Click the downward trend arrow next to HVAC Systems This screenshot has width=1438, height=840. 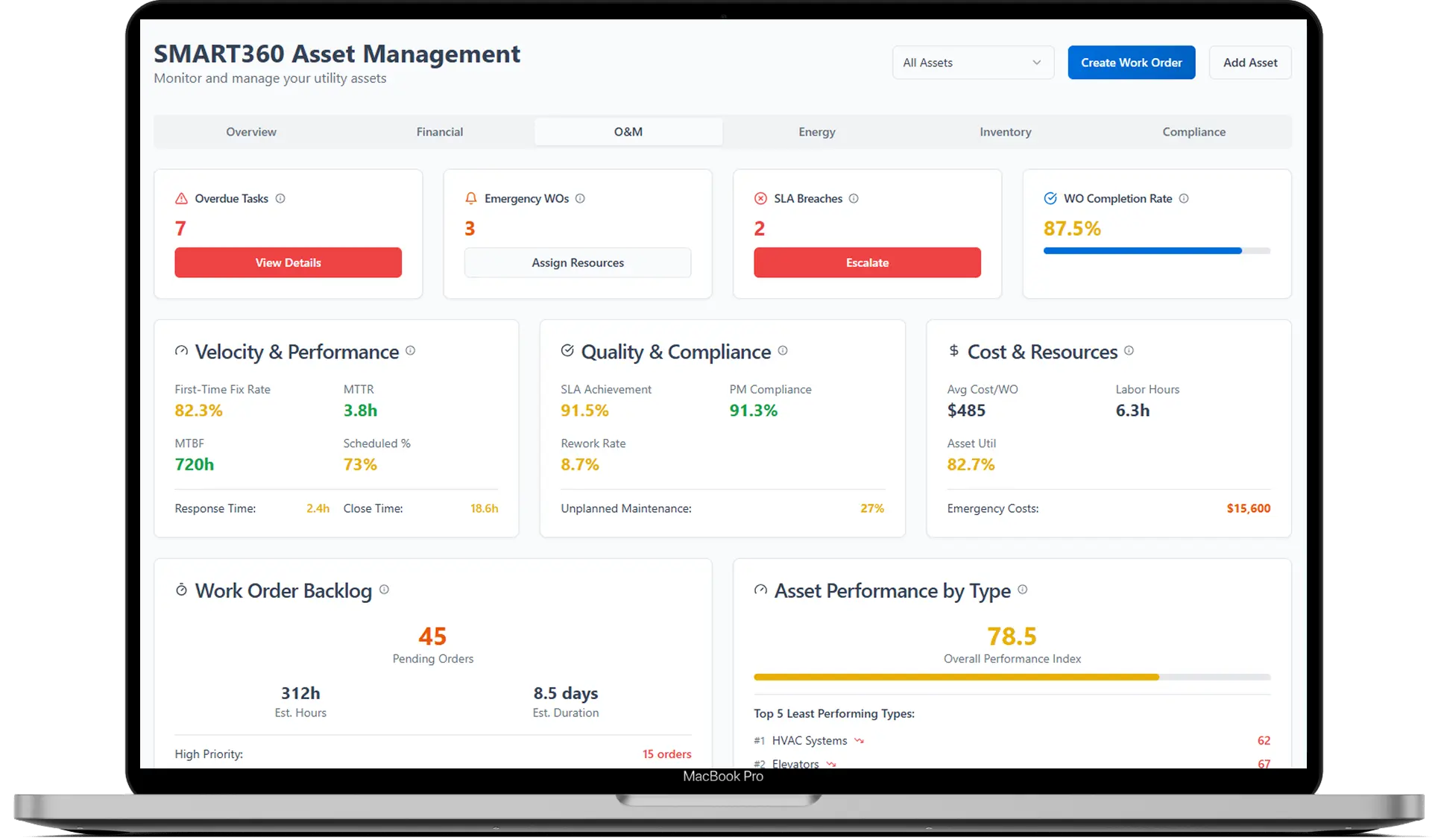coord(858,740)
